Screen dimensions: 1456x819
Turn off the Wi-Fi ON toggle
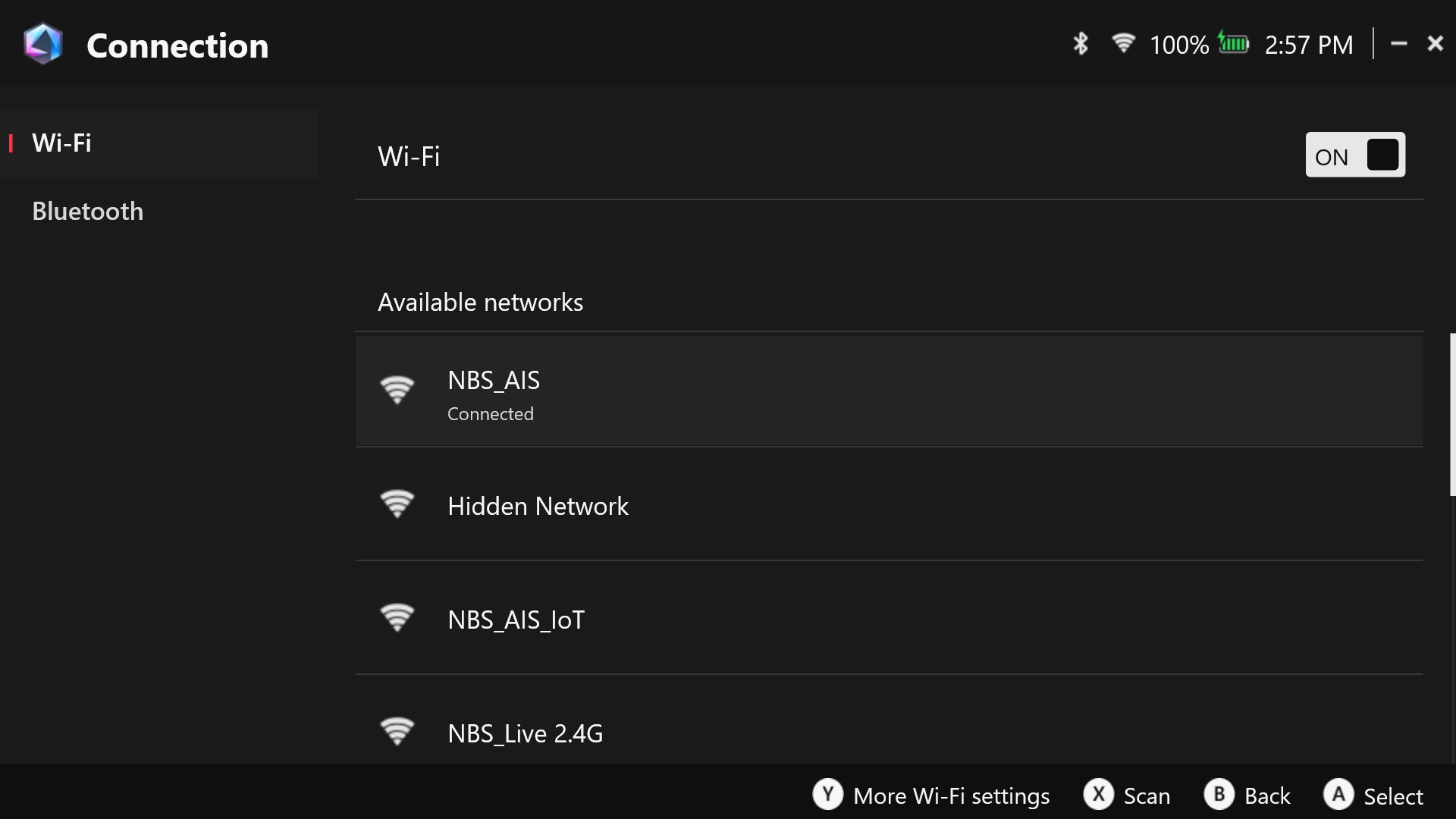1354,155
